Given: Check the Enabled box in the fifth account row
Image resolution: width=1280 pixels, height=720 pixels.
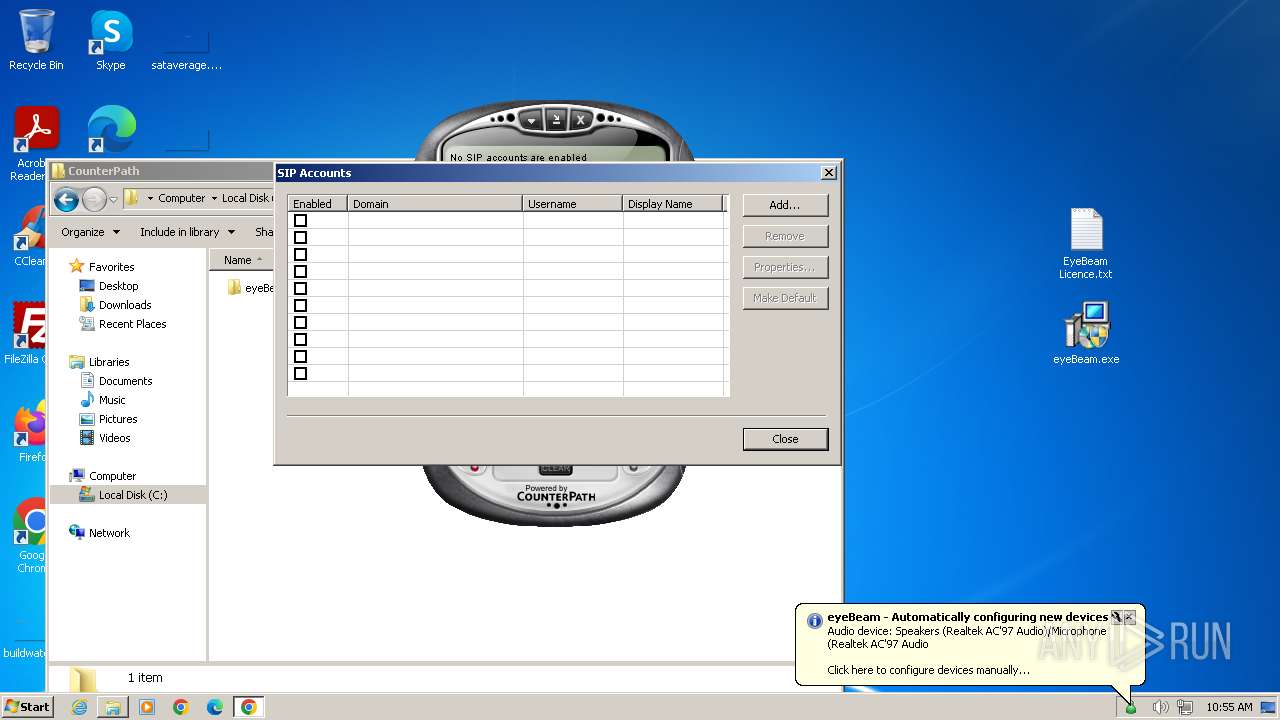Looking at the screenshot, I should pos(300,288).
